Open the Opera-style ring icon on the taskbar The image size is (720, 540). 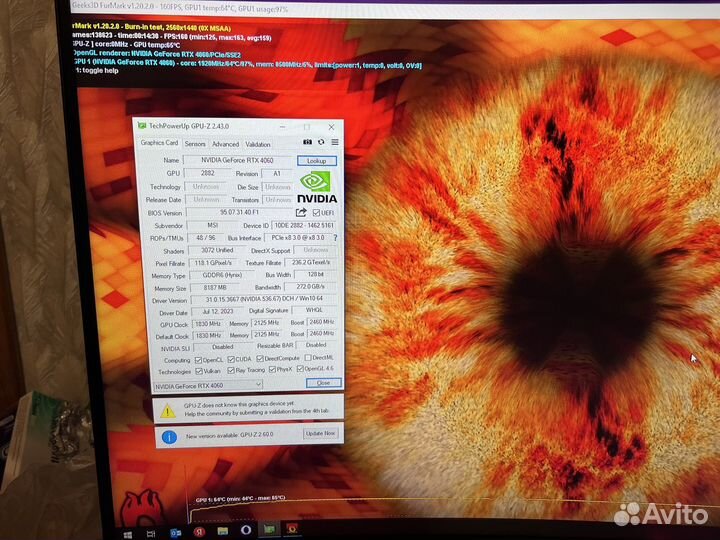[246, 530]
